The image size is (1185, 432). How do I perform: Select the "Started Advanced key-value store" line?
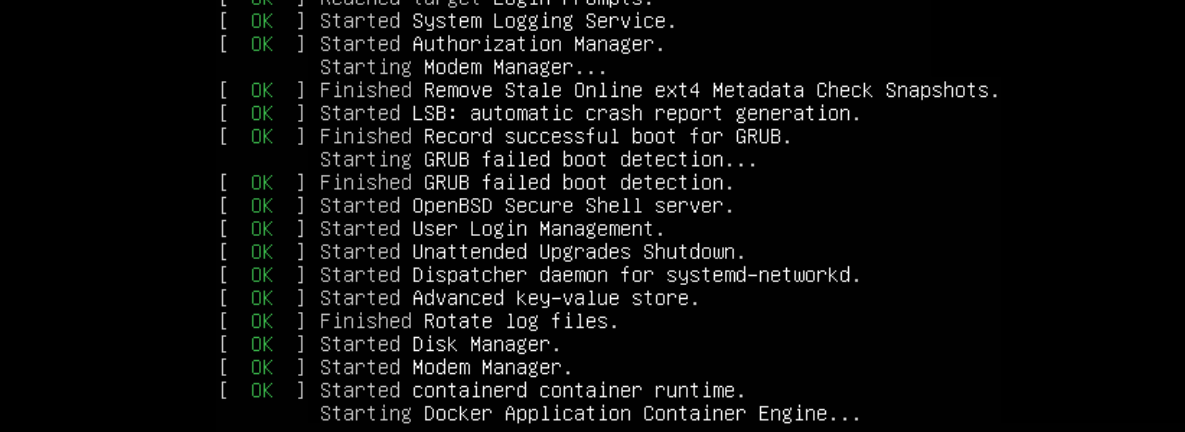(509, 297)
